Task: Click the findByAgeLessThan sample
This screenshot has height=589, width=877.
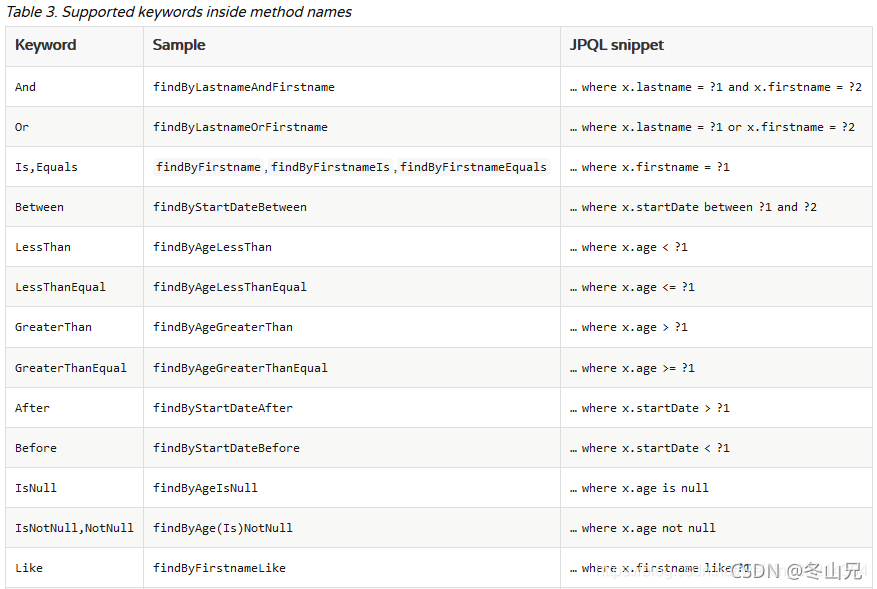Action: coord(212,247)
